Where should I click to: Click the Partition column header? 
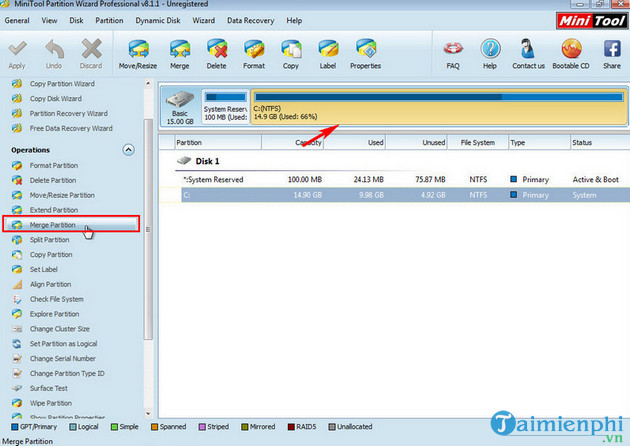[218, 143]
